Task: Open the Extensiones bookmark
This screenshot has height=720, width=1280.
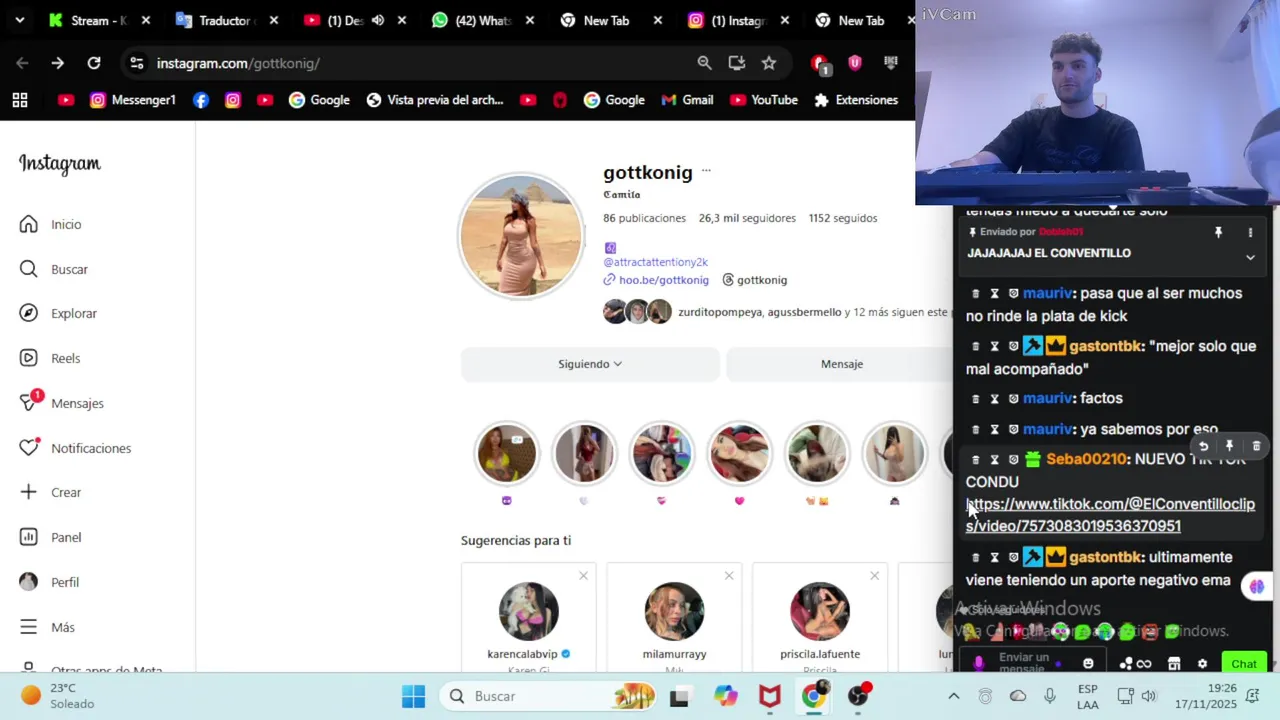Action: tap(856, 100)
